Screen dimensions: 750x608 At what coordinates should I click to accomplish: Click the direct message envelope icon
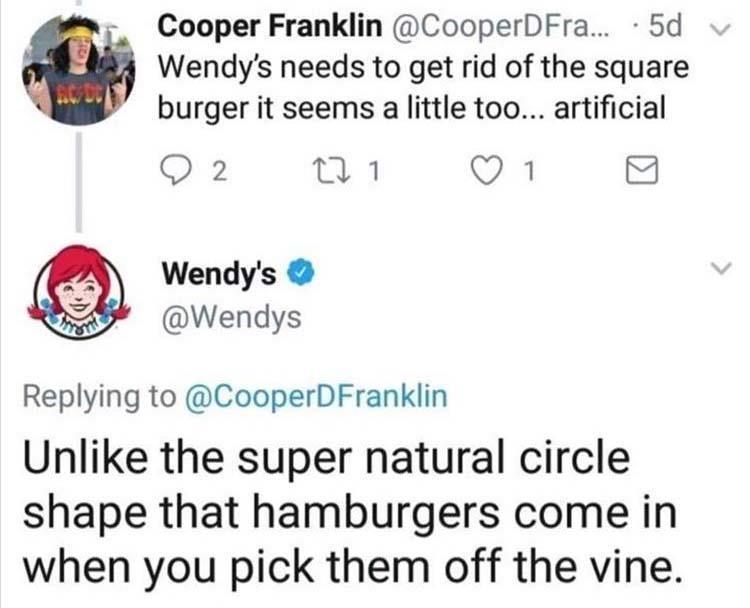(x=642, y=170)
